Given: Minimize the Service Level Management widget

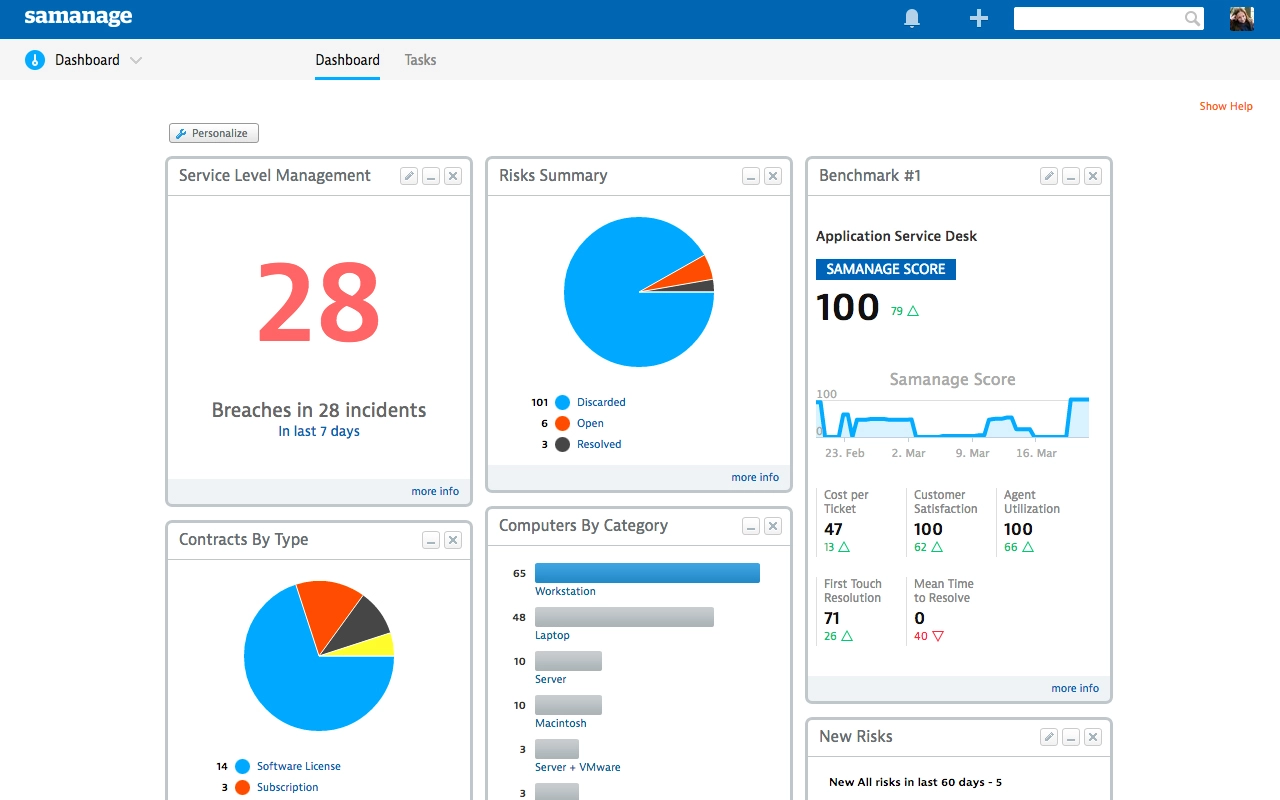Looking at the screenshot, I should click(x=431, y=176).
